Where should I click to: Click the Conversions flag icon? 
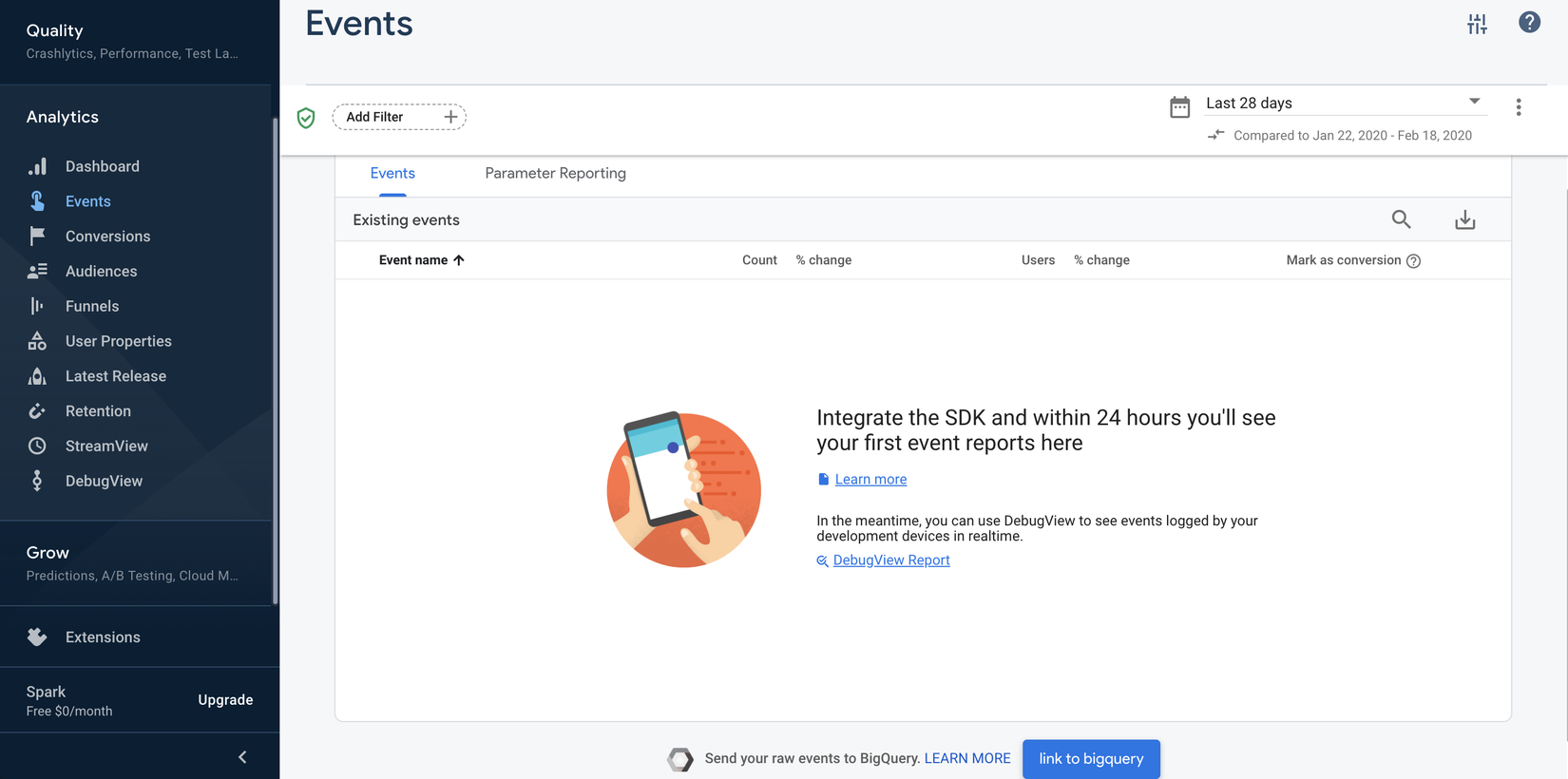37,236
